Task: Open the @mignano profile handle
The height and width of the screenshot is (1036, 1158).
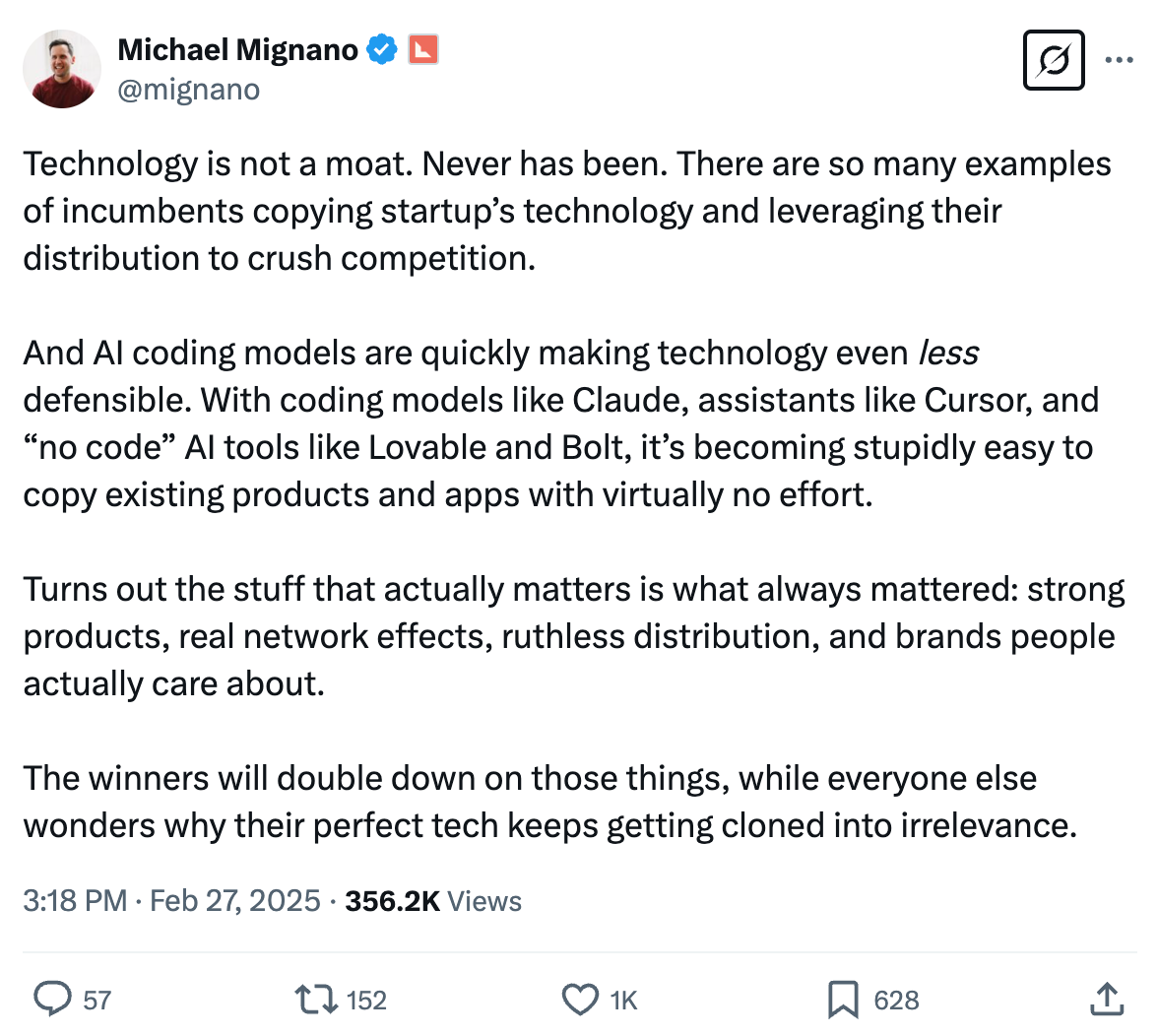Action: click(189, 90)
